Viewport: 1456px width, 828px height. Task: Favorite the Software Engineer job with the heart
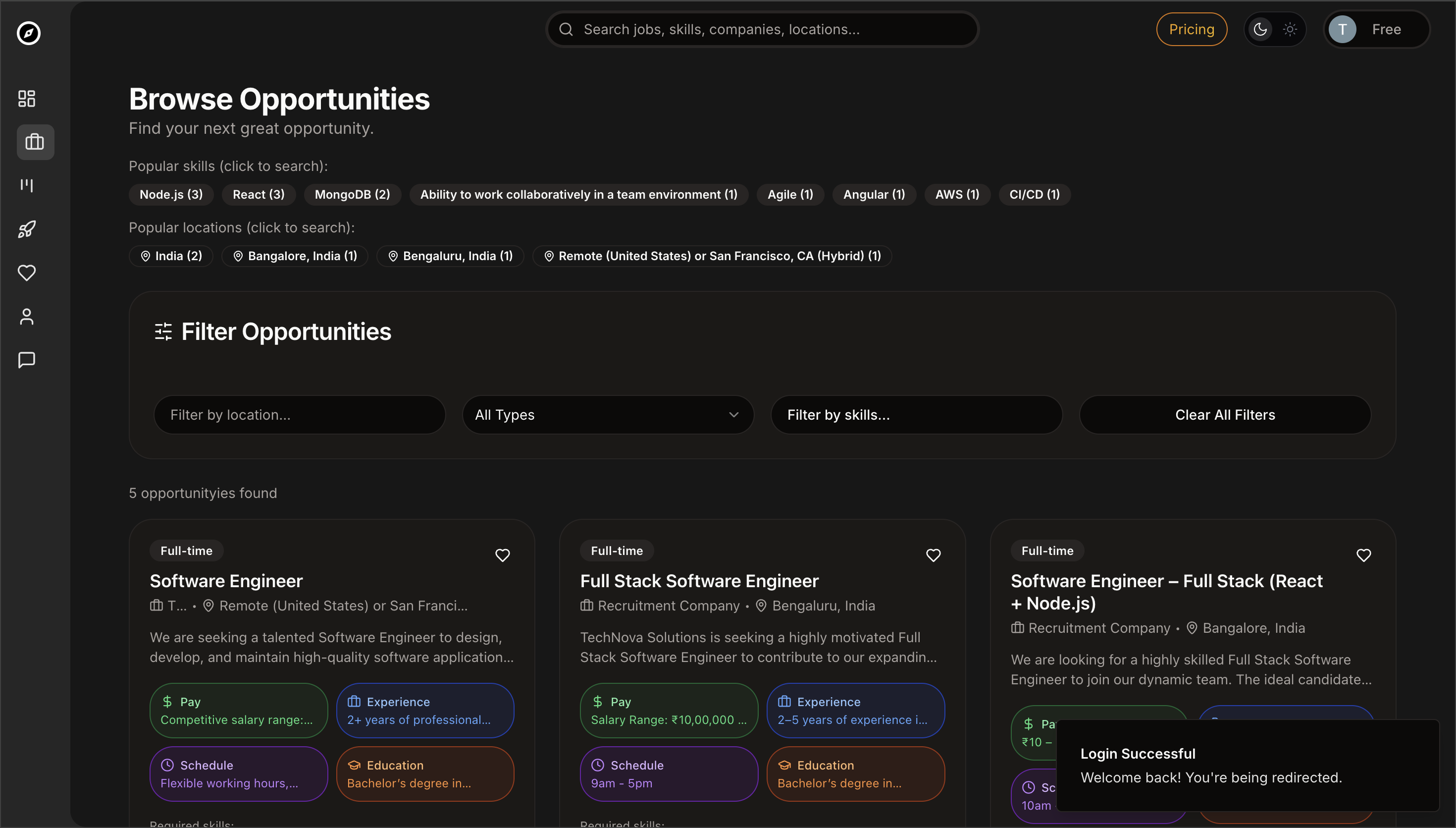tap(502, 554)
